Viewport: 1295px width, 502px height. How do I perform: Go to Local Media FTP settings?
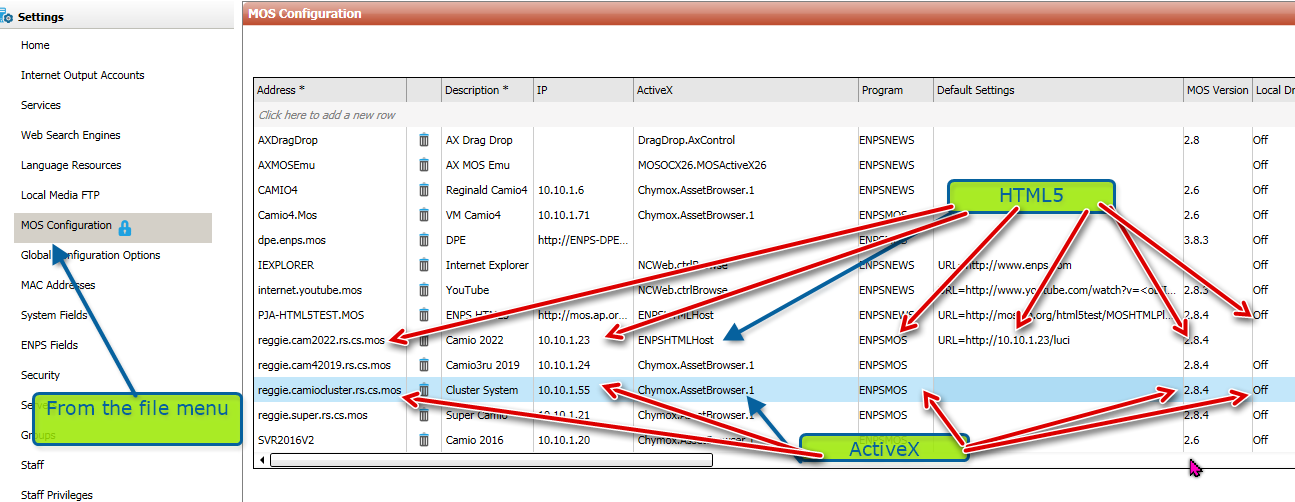(x=60, y=195)
